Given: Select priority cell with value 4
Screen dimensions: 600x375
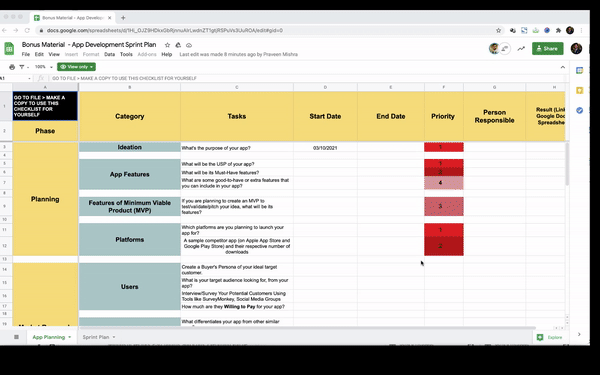Looking at the screenshot, I should [x=443, y=183].
